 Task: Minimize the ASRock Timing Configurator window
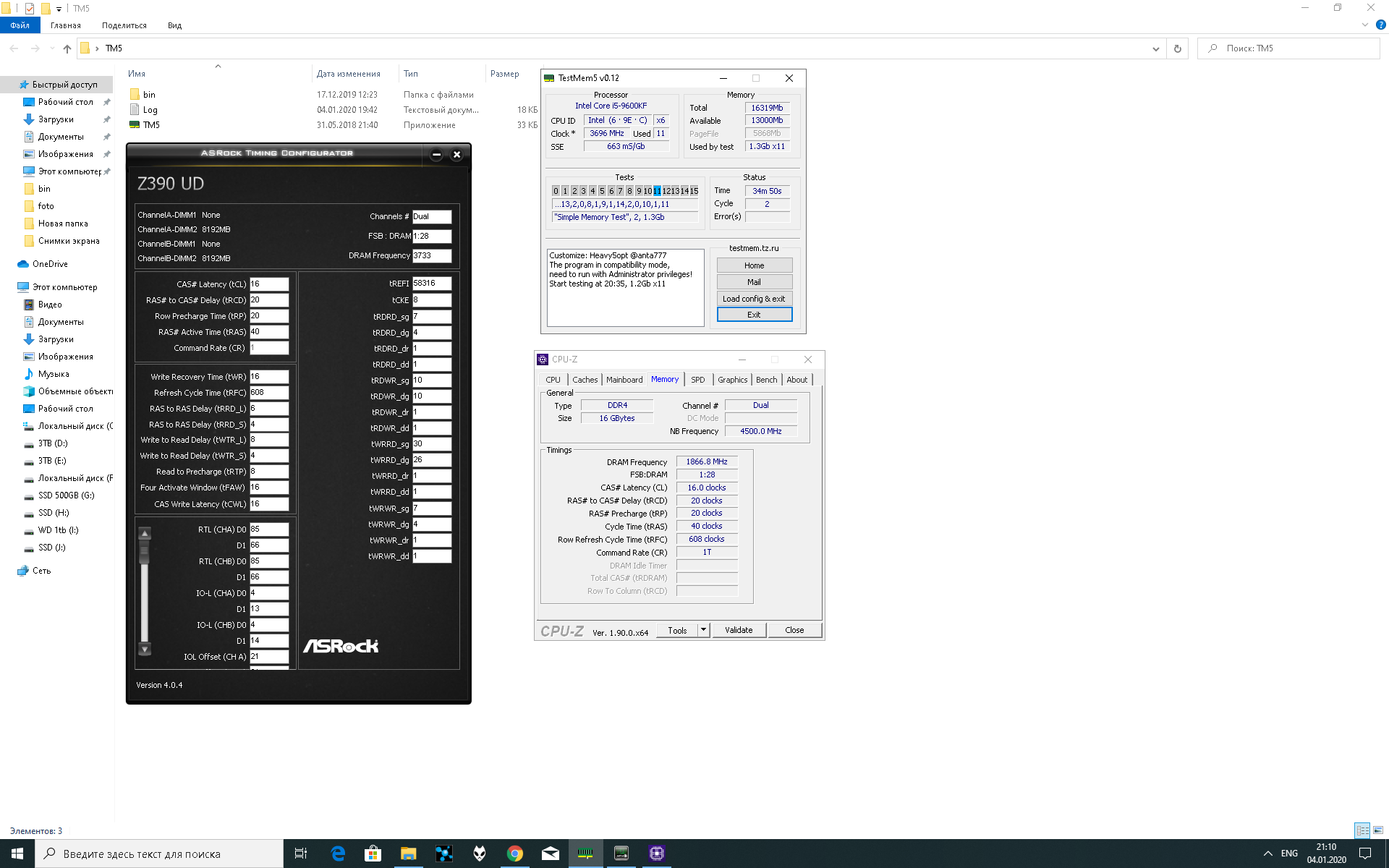[x=436, y=154]
